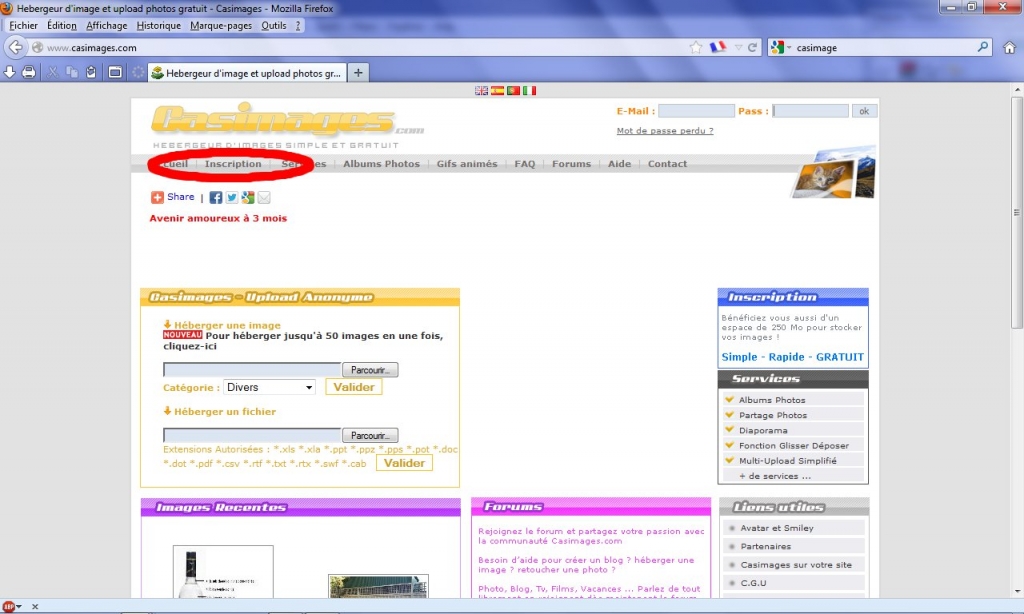The height and width of the screenshot is (614, 1024).
Task: Go to the Firefox home page icon
Action: [x=1009, y=47]
